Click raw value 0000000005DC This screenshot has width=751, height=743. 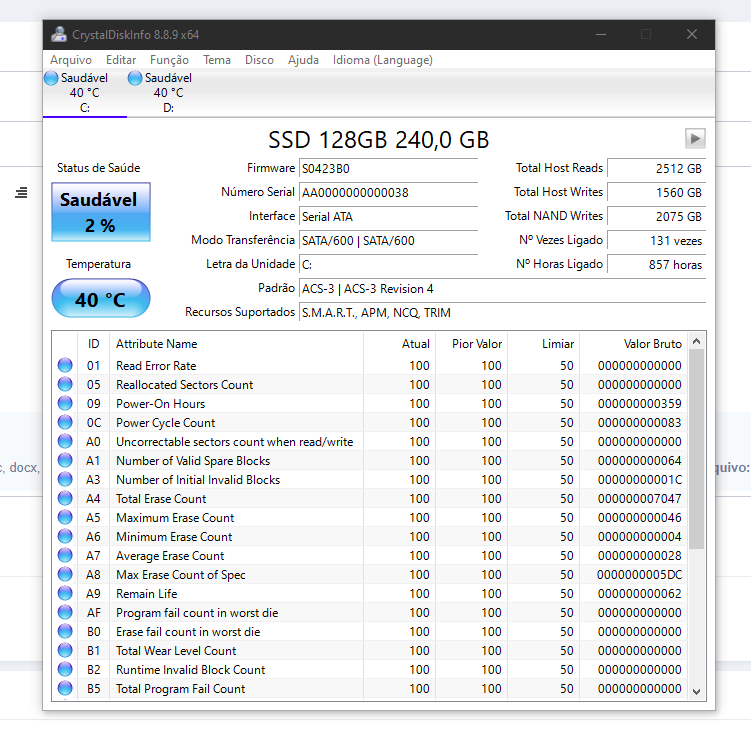639,574
